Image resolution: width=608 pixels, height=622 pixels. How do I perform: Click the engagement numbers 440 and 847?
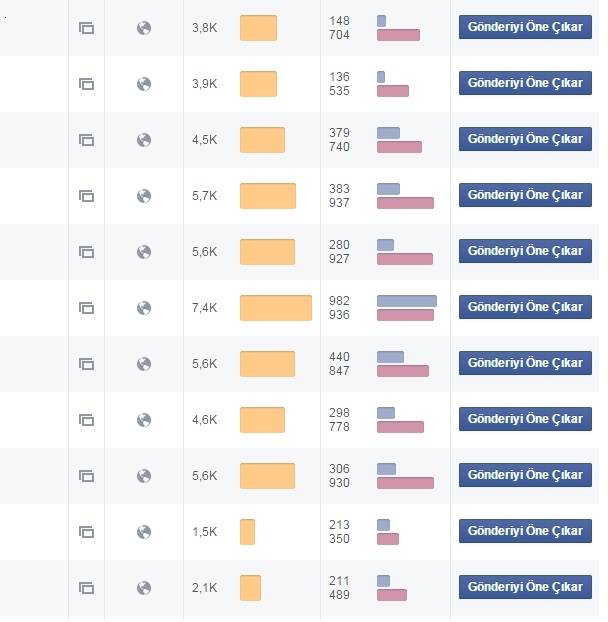tap(339, 364)
